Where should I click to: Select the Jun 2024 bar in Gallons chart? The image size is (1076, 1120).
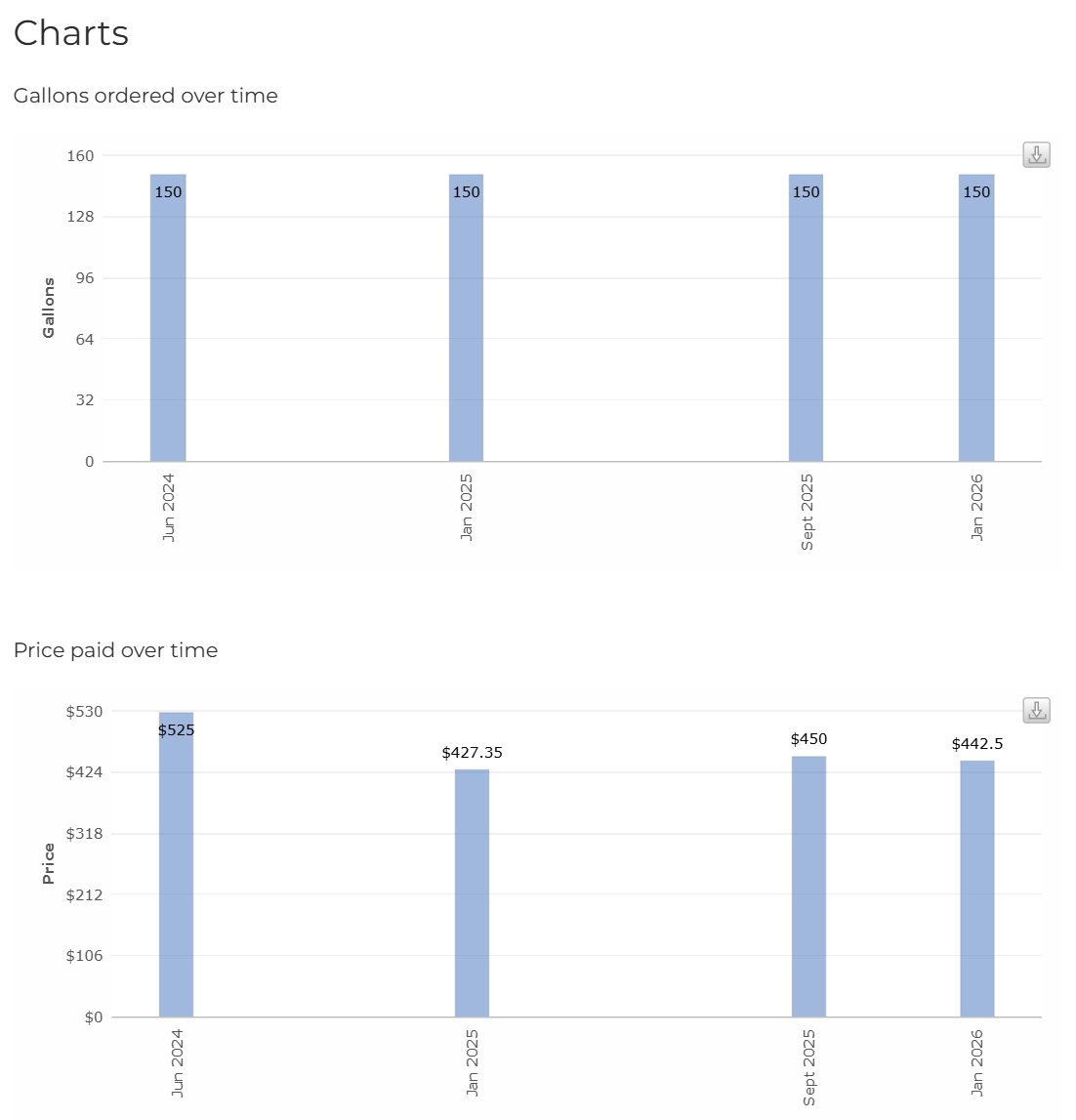(168, 312)
